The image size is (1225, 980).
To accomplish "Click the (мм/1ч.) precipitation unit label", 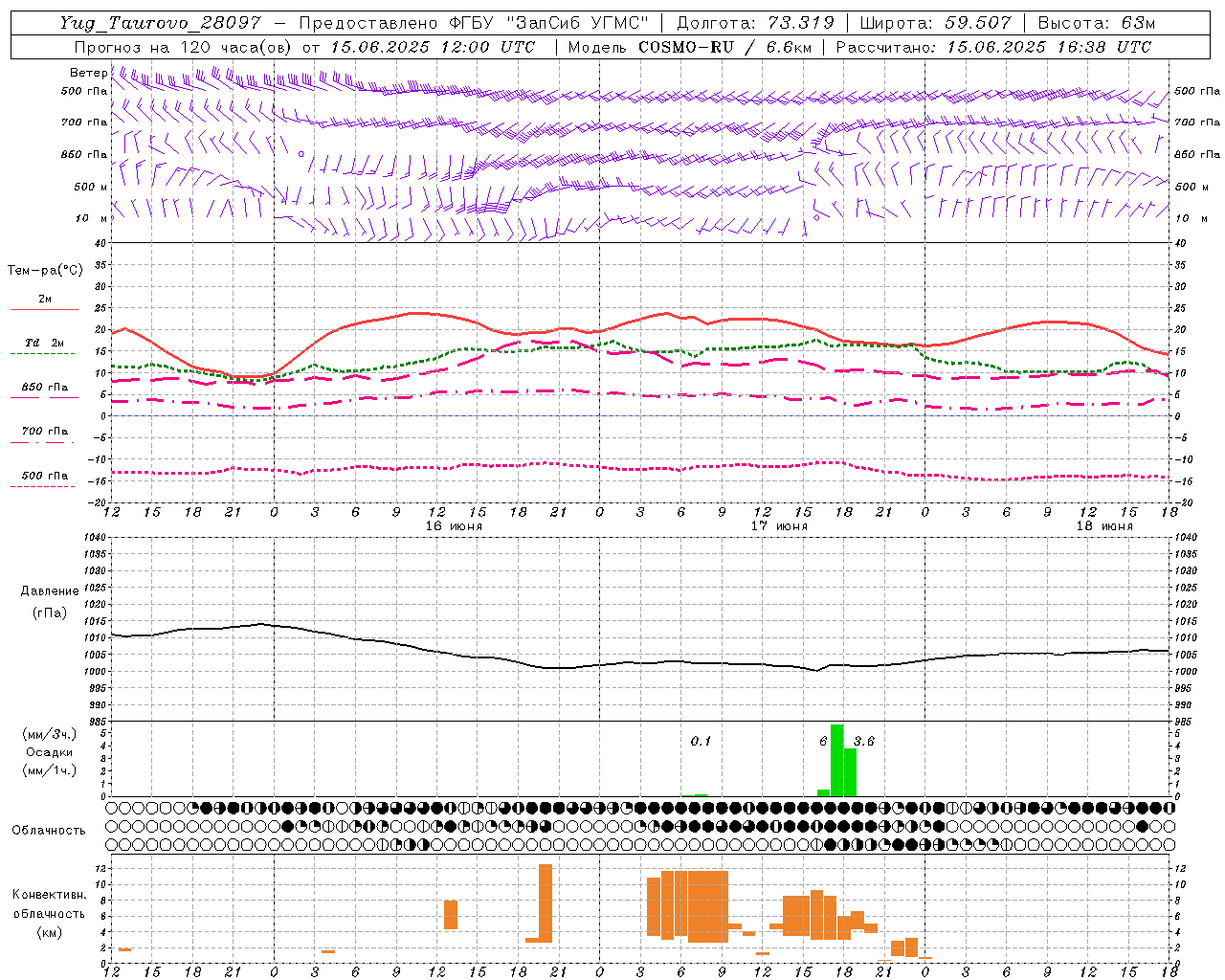I will [x=49, y=769].
